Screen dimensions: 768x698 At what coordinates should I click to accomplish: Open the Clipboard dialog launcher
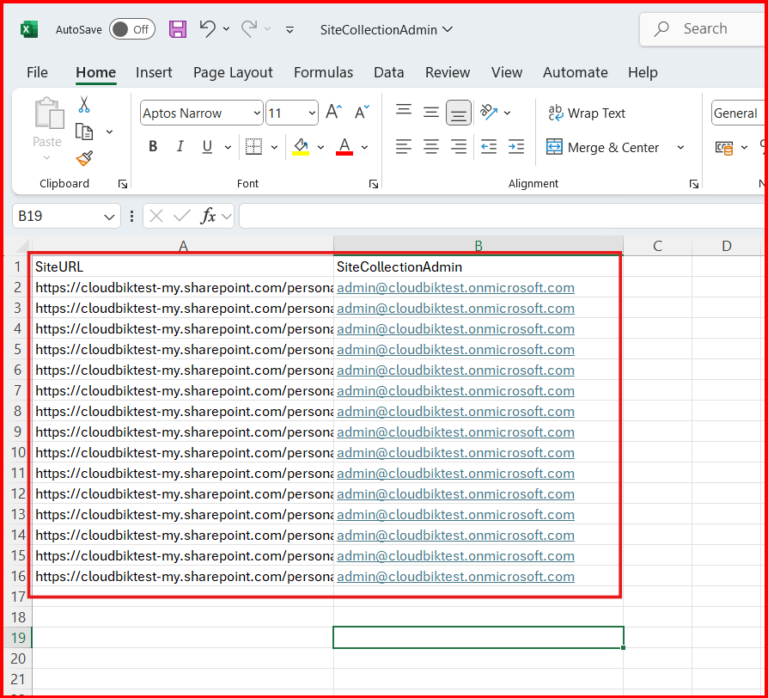[122, 184]
